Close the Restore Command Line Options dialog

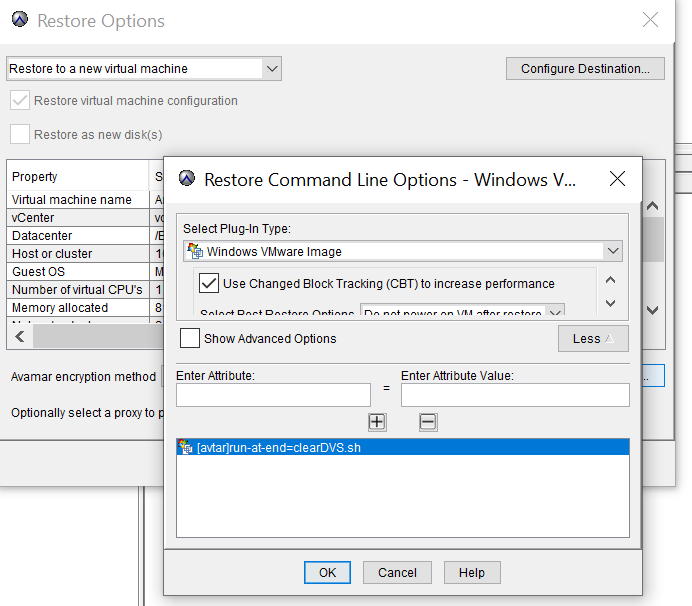click(x=617, y=179)
